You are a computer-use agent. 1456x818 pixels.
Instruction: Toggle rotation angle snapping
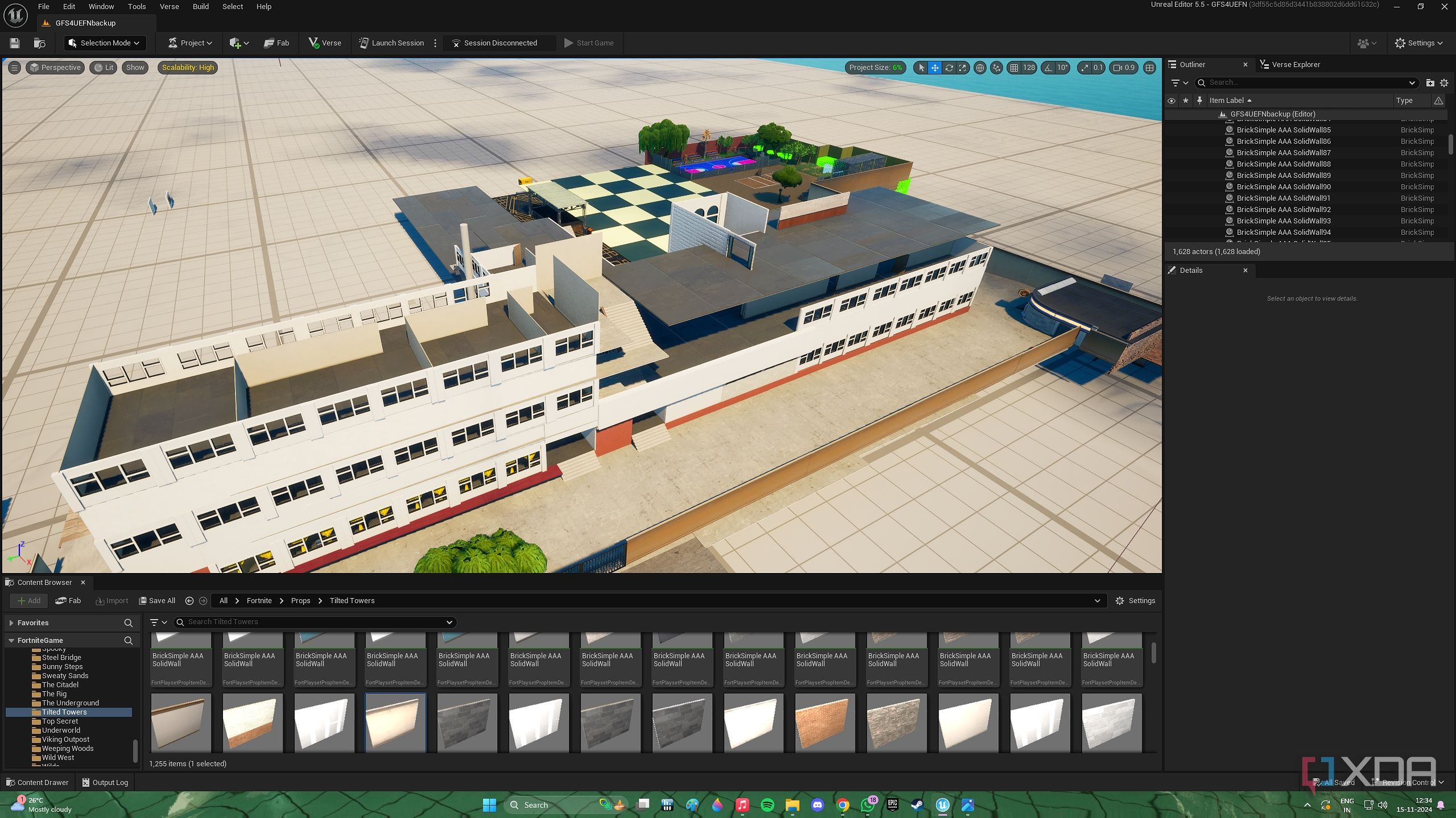[x=1048, y=68]
